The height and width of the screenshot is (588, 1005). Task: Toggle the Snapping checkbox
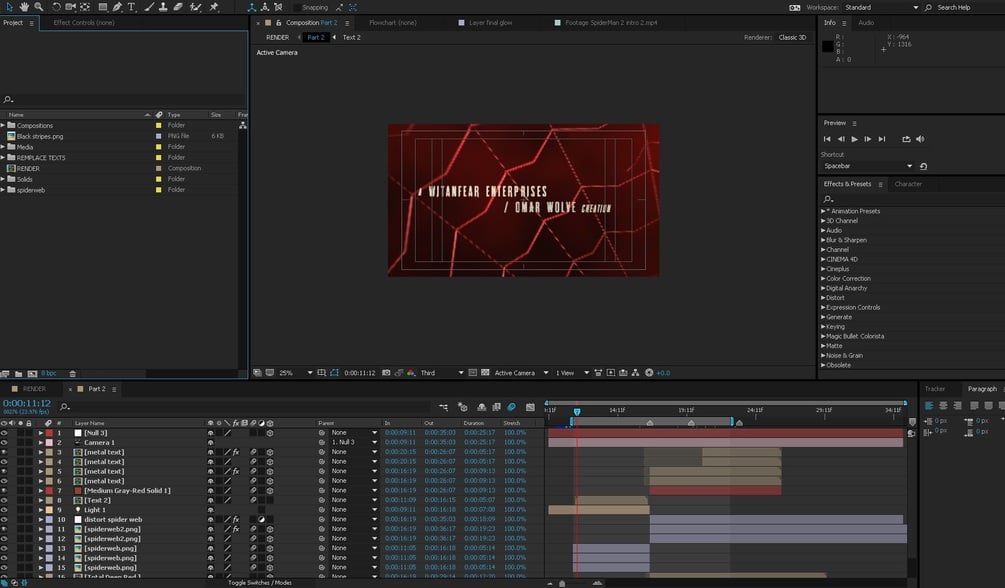pyautogui.click(x=297, y=8)
